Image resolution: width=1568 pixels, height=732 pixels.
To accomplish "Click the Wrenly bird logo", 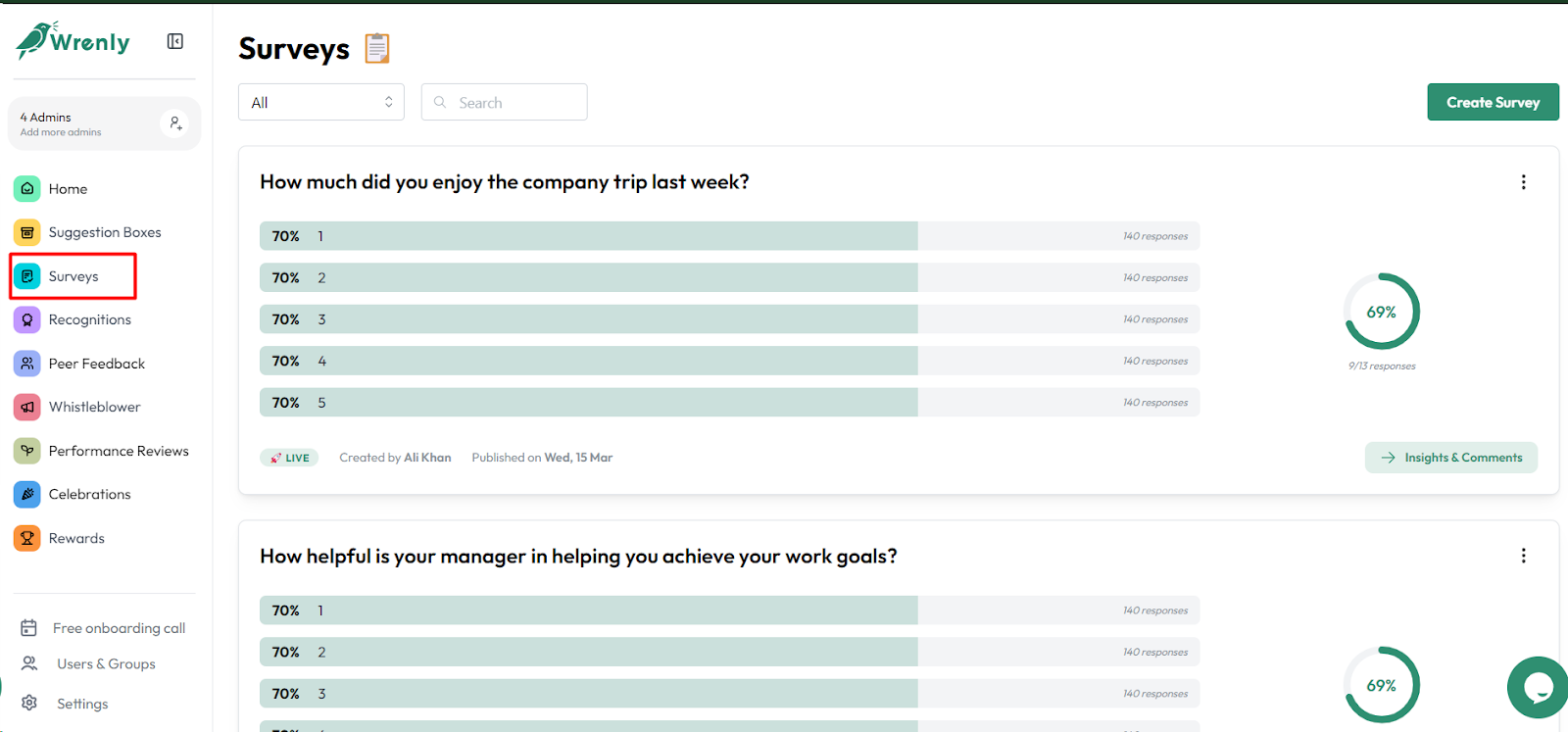I will 73,40.
